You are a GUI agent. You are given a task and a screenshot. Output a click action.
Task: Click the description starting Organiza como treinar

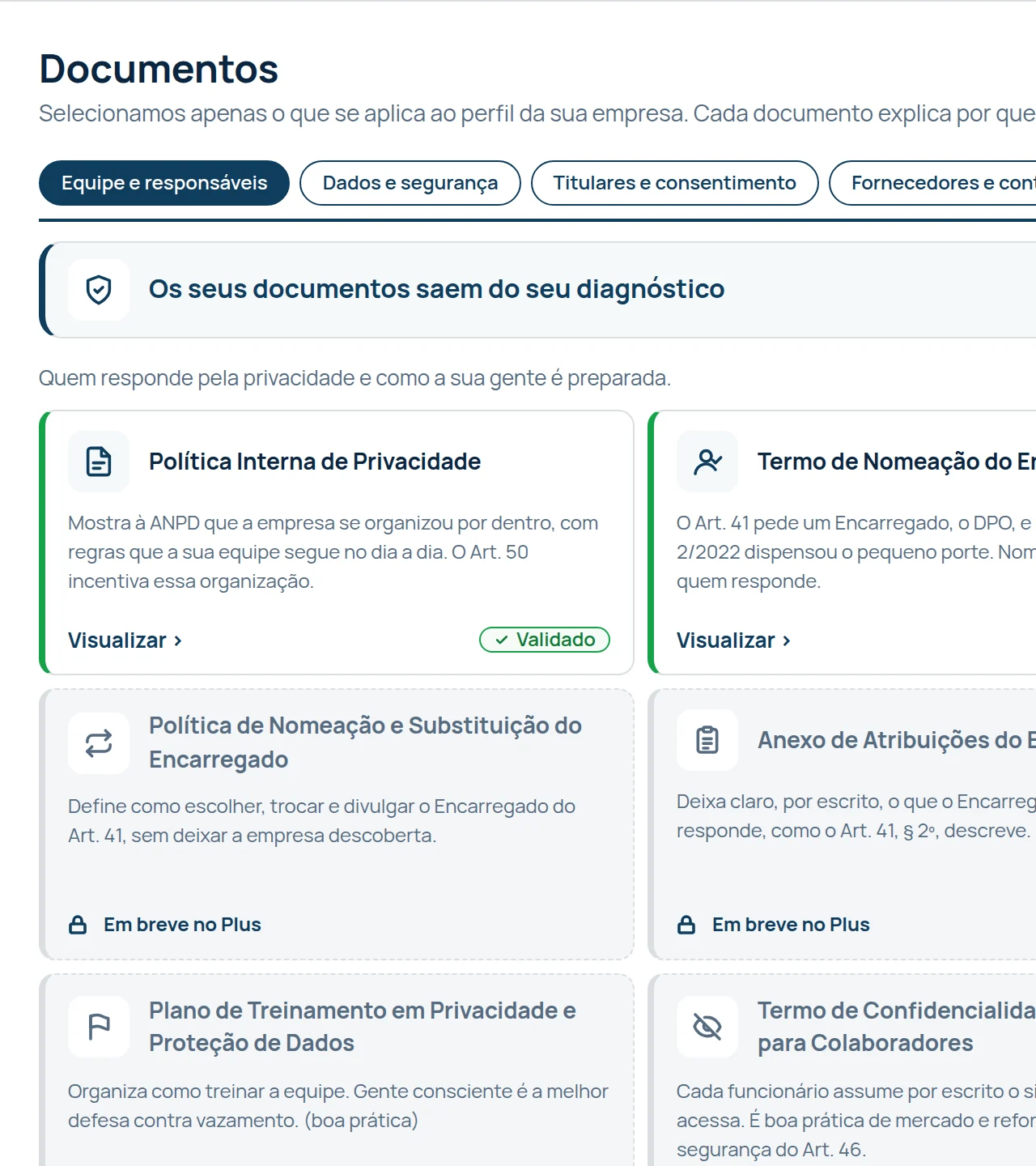(x=338, y=1106)
